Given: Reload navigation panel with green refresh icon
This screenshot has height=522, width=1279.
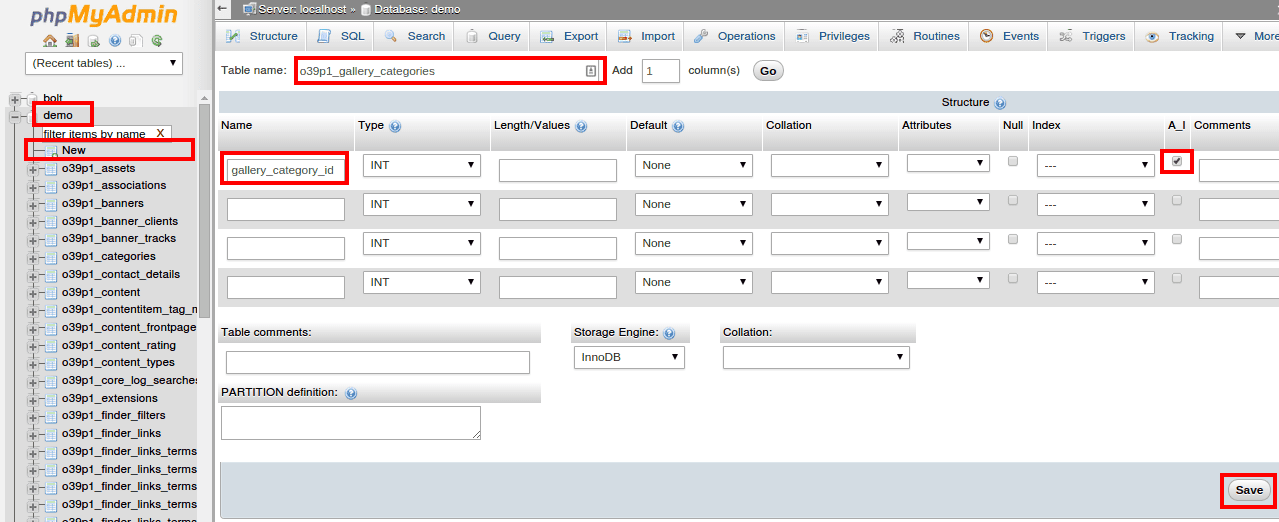Looking at the screenshot, I should coord(157,41).
